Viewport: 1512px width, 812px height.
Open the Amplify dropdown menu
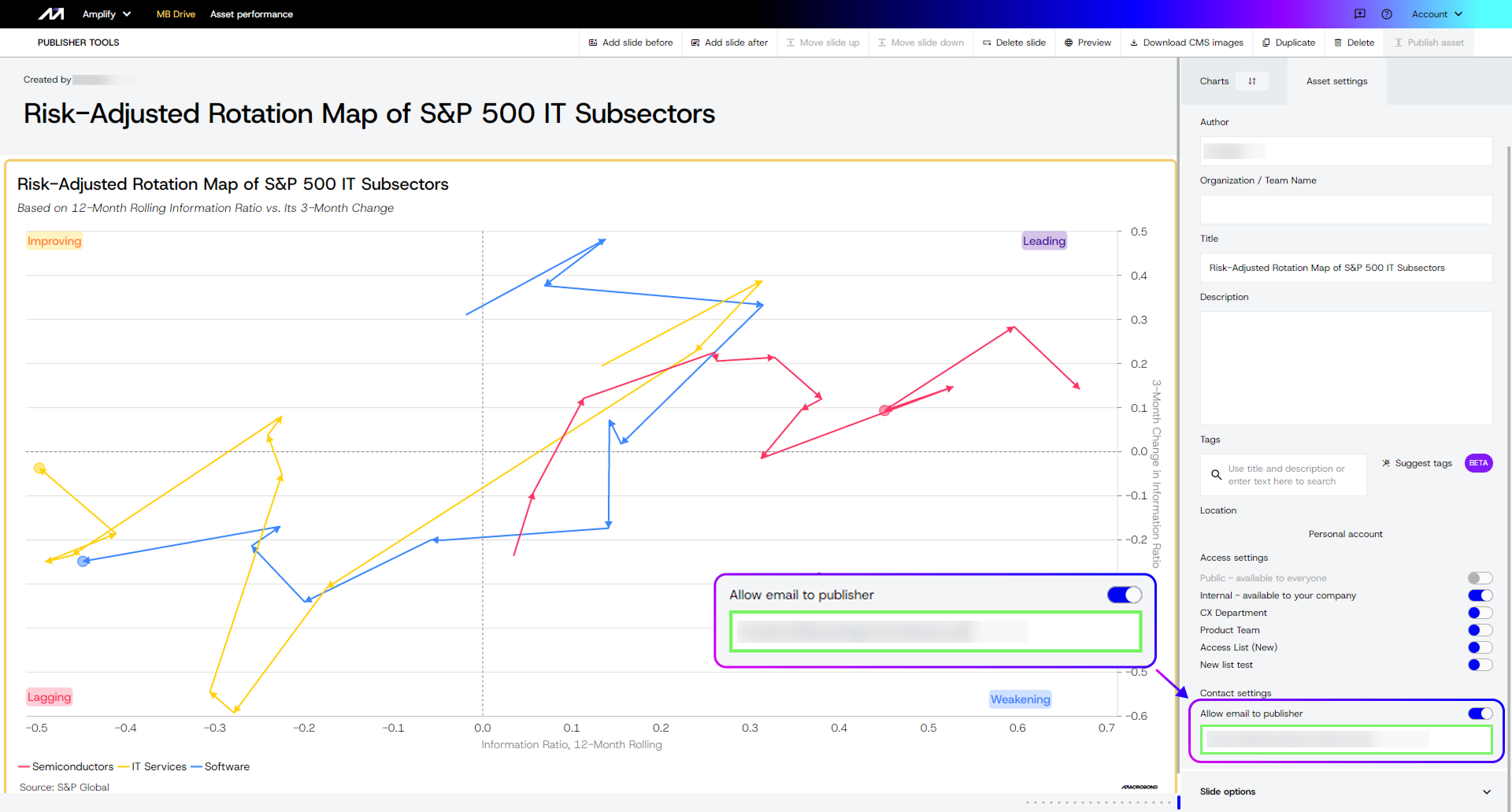coord(106,14)
